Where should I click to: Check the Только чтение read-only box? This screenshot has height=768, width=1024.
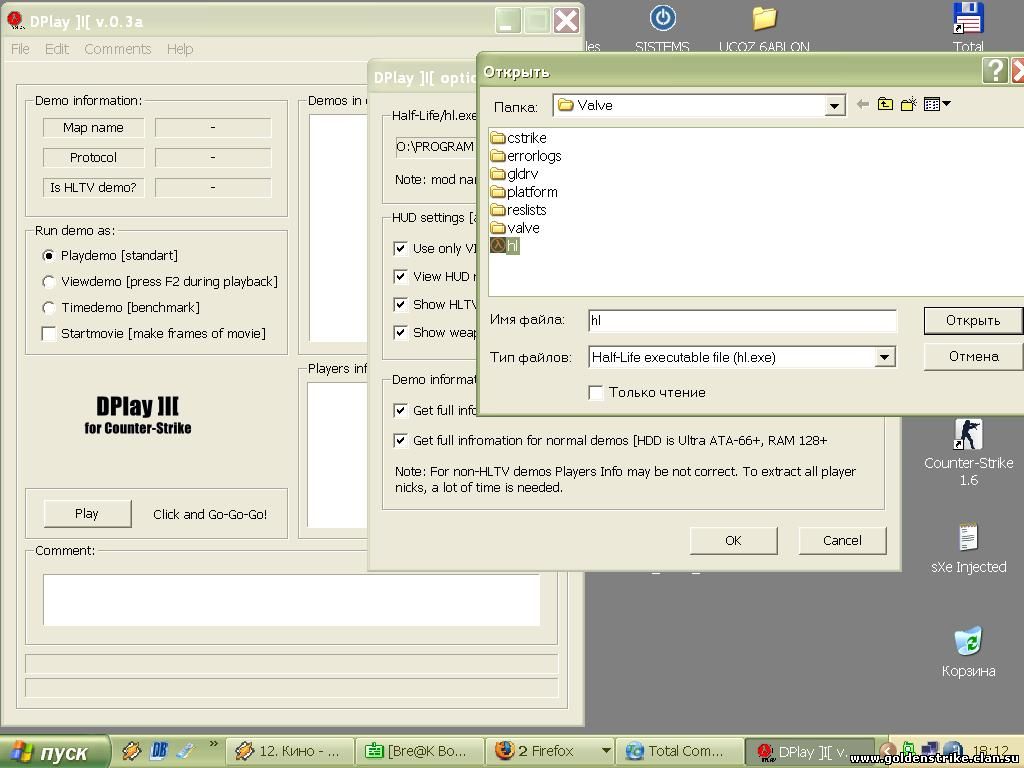pyautogui.click(x=596, y=392)
